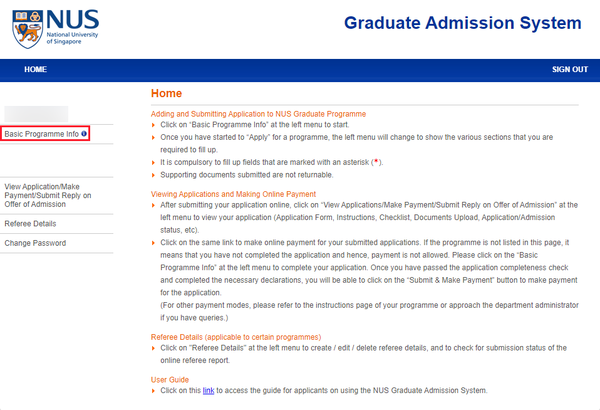
Task: Click the Graduate Admission System title
Action: (x=461, y=23)
